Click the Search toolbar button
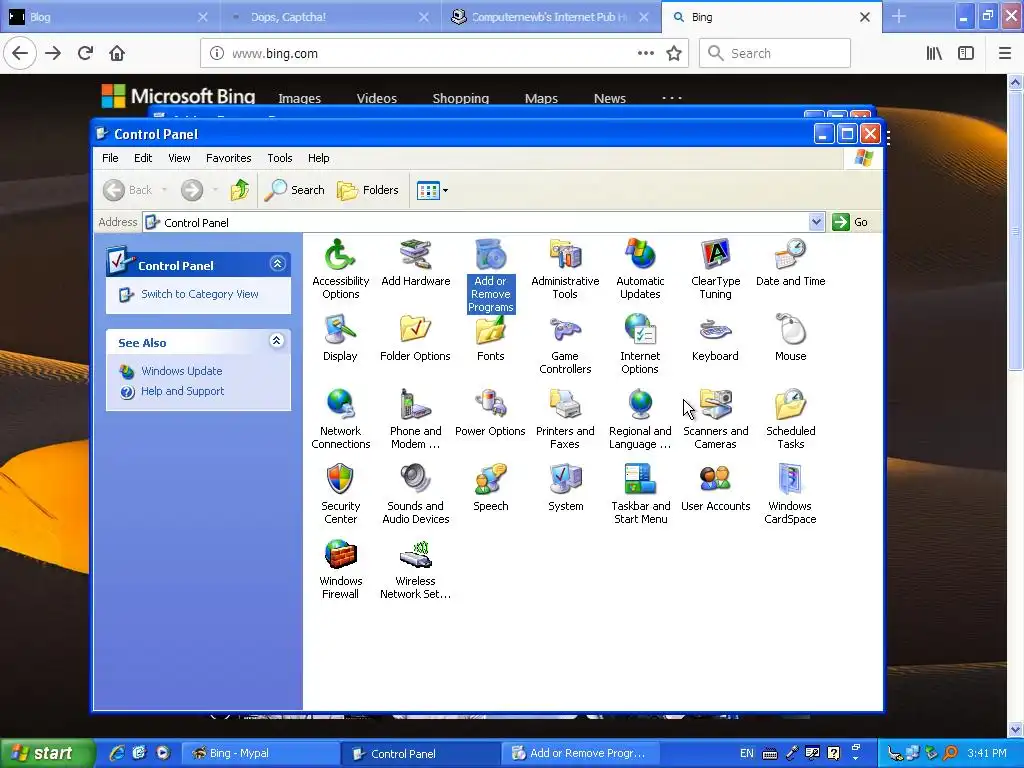Image resolution: width=1024 pixels, height=768 pixels. (295, 190)
